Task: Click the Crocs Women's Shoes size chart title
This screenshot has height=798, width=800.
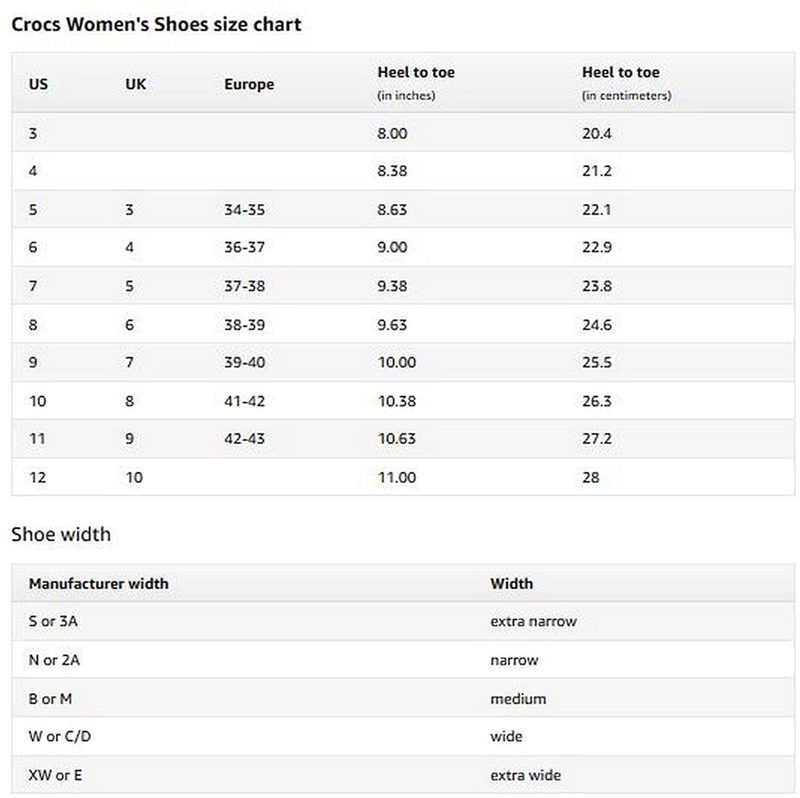Action: coord(156,24)
